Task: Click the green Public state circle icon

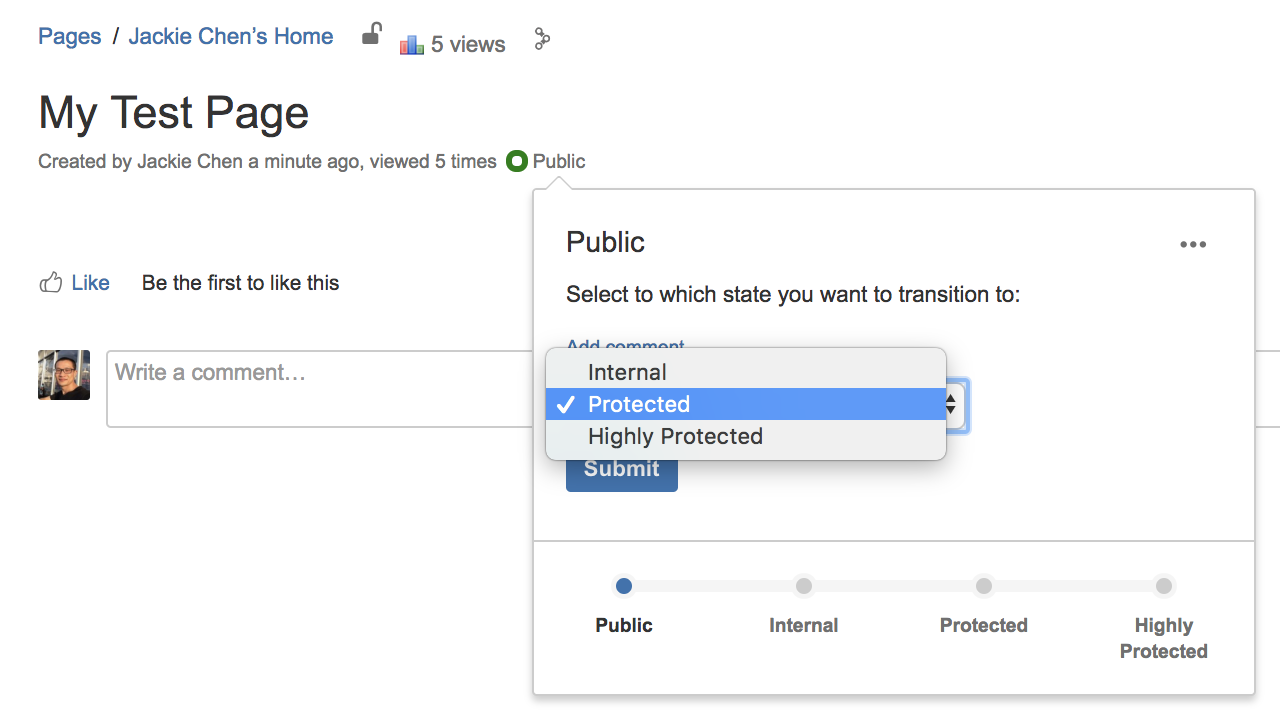Action: point(516,161)
